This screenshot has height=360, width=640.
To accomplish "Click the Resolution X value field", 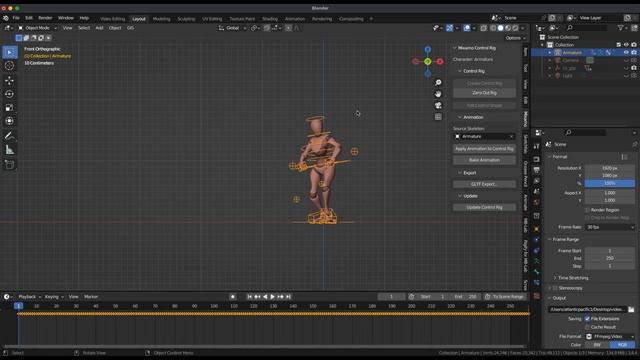I will (610, 168).
